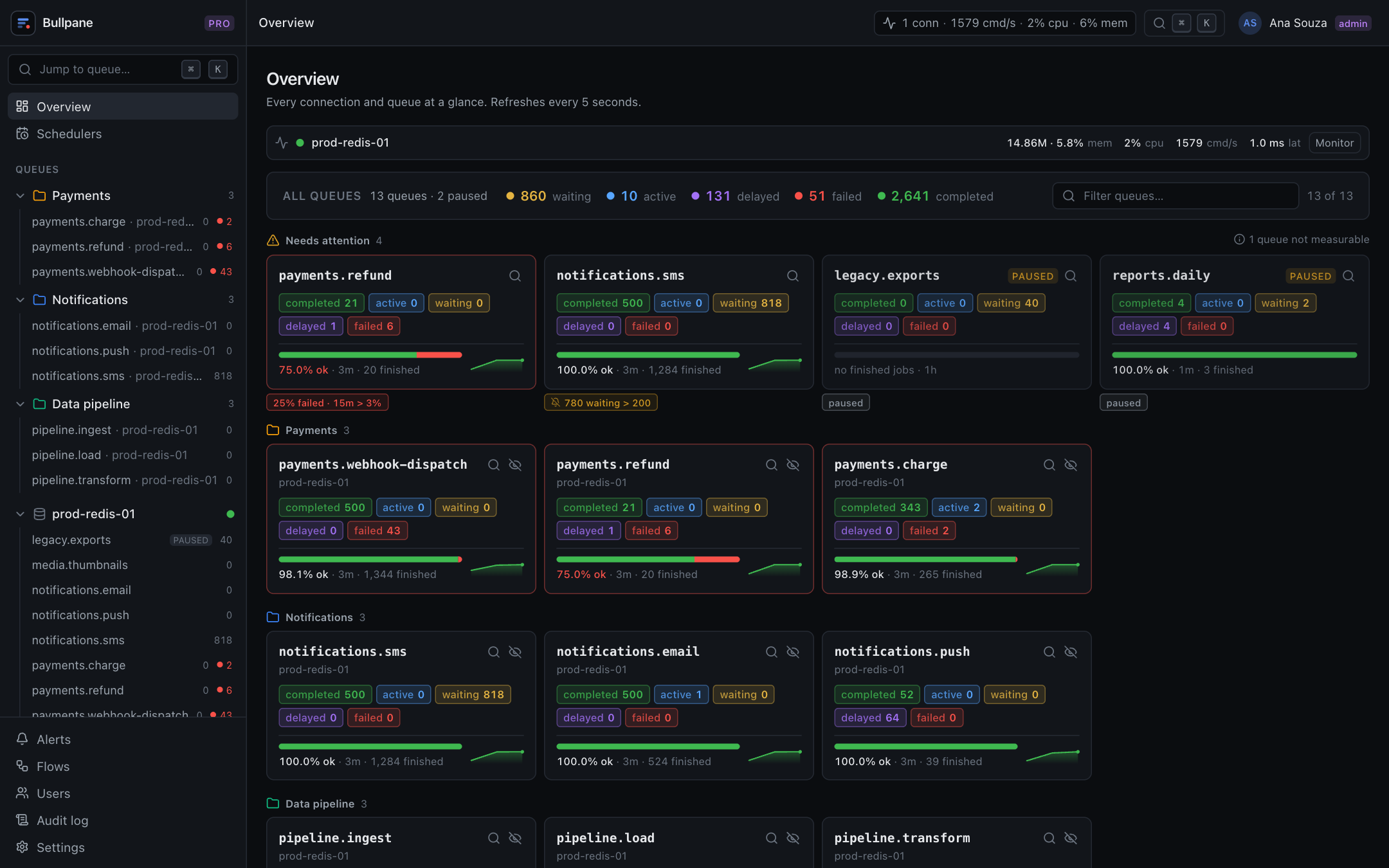Toggle visibility of payments.webhook-dispatch card
The height and width of the screenshot is (868, 1389).
coord(515,465)
